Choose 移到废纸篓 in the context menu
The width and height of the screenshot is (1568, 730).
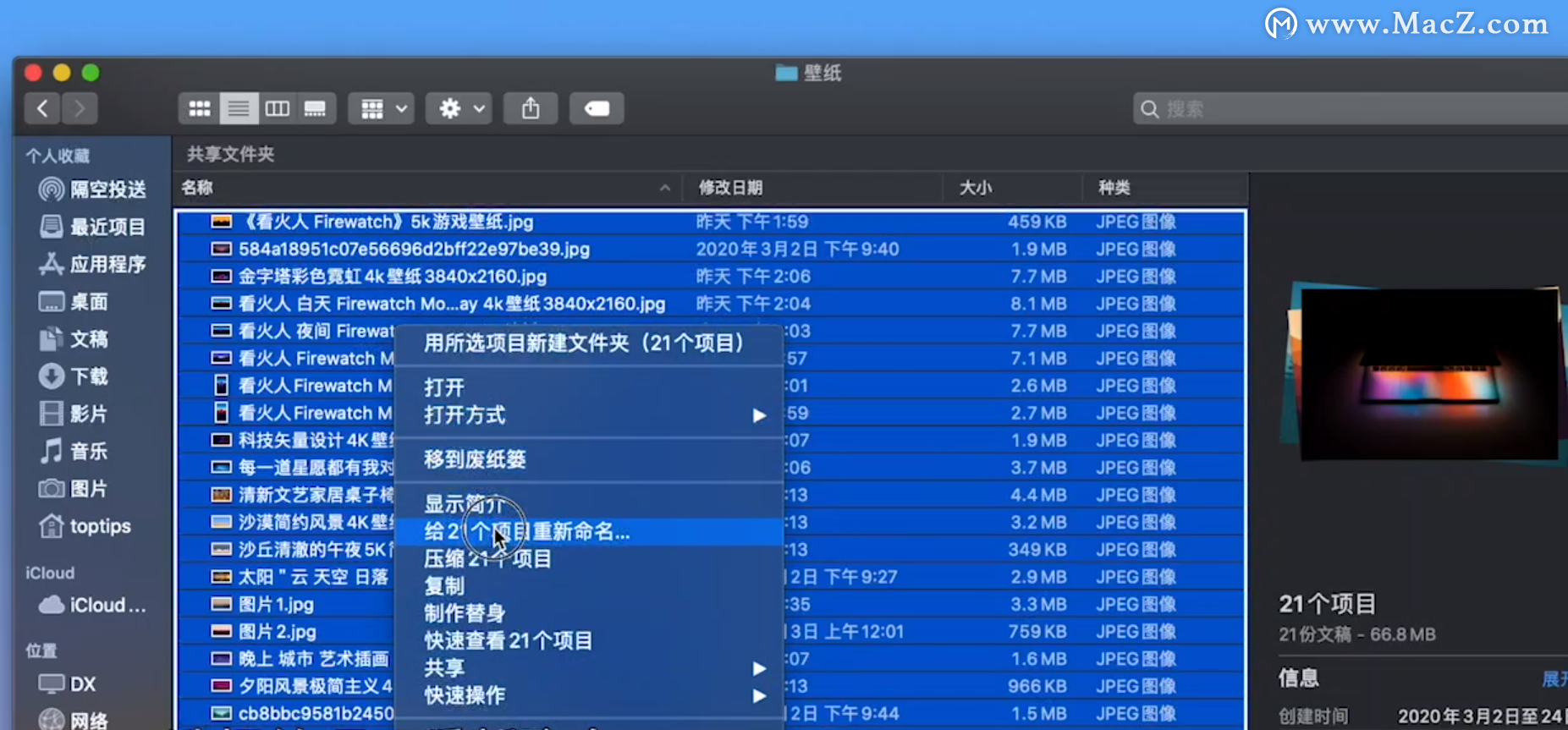pyautogui.click(x=588, y=459)
